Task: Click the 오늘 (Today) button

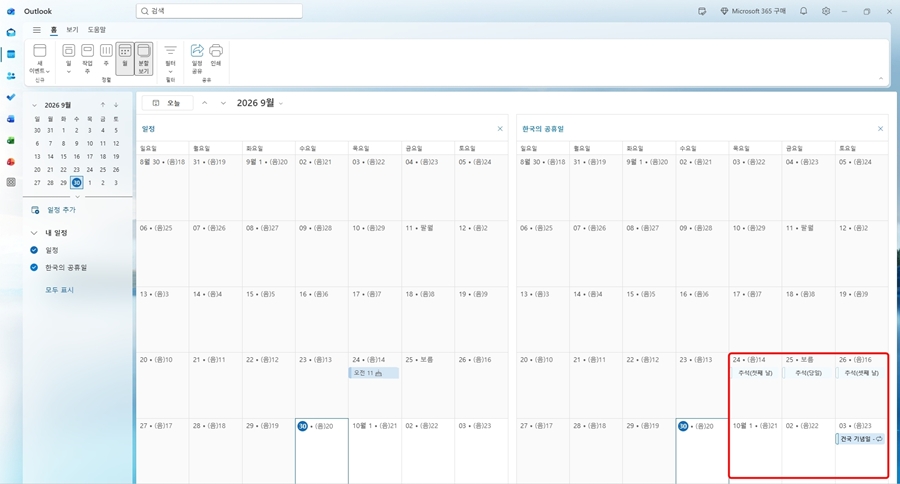Action: [x=168, y=103]
